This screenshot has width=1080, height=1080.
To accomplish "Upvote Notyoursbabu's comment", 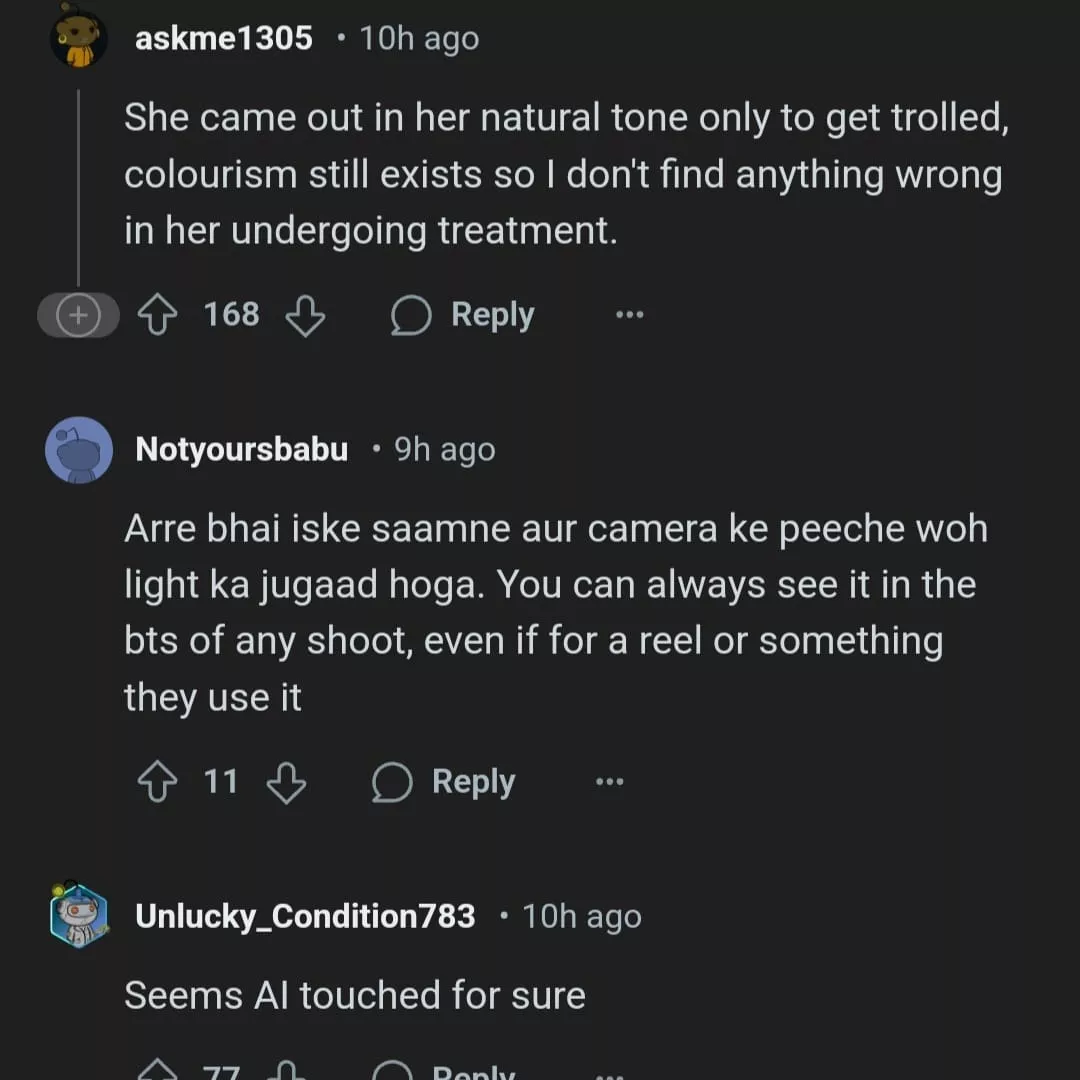I will tap(155, 782).
